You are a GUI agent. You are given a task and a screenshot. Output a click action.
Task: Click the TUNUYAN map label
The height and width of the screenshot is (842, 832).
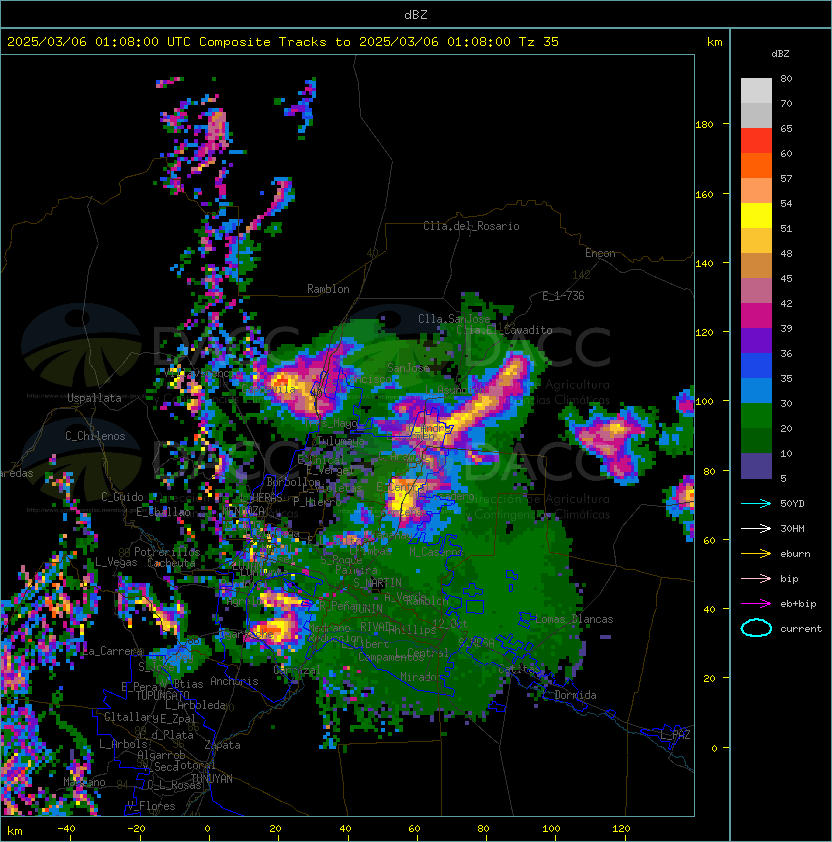pos(212,778)
